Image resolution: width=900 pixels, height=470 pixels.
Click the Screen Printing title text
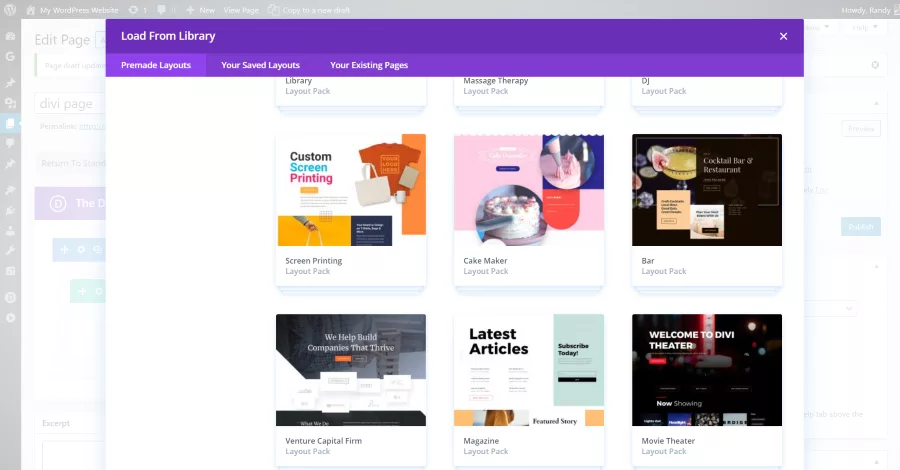[313, 261]
